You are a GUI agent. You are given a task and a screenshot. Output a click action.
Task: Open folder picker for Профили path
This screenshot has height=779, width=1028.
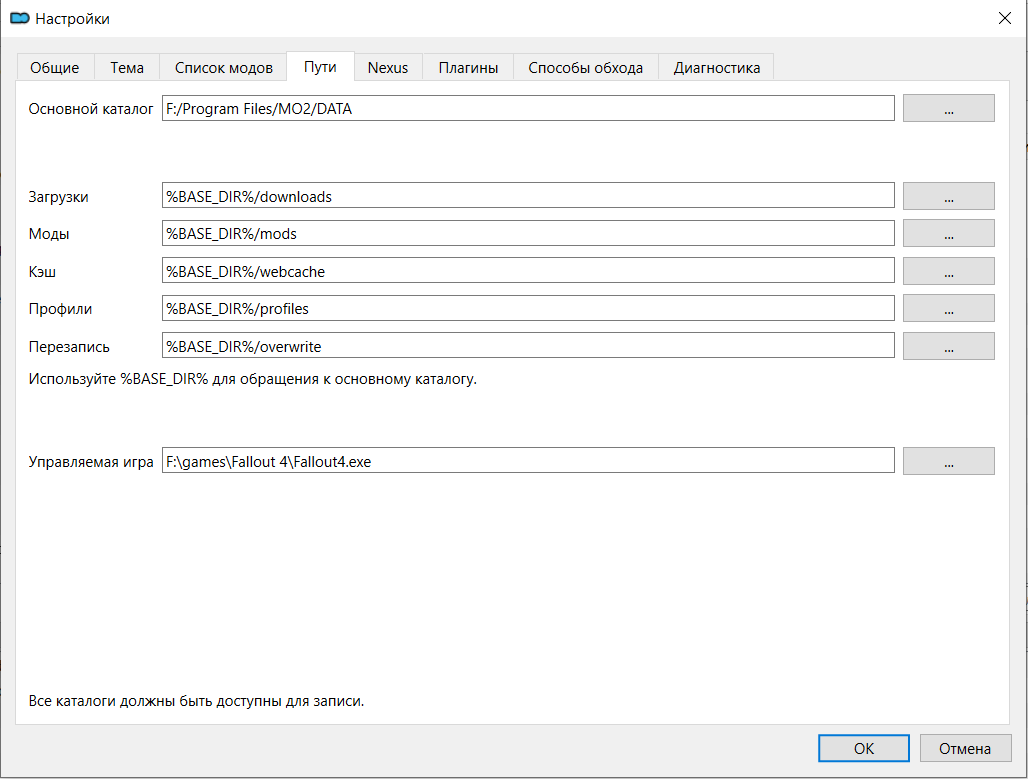click(948, 308)
